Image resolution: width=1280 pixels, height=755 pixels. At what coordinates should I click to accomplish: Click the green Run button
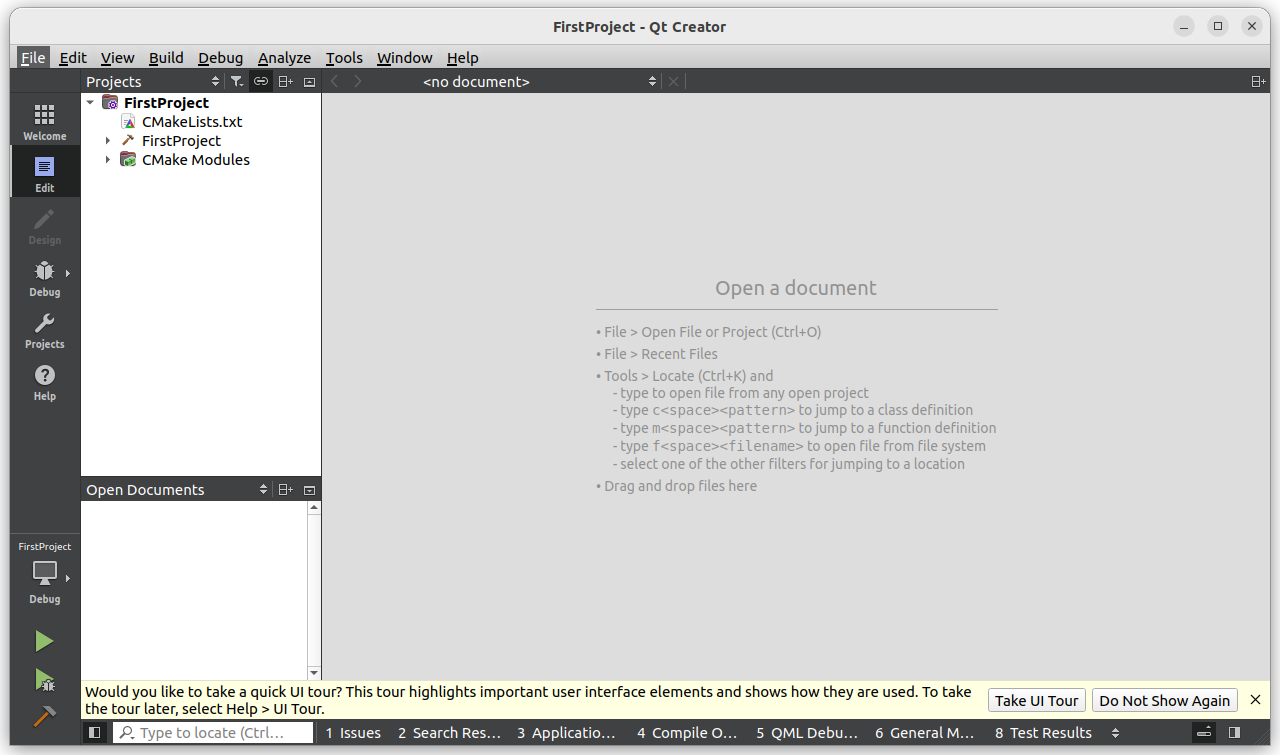[x=44, y=641]
